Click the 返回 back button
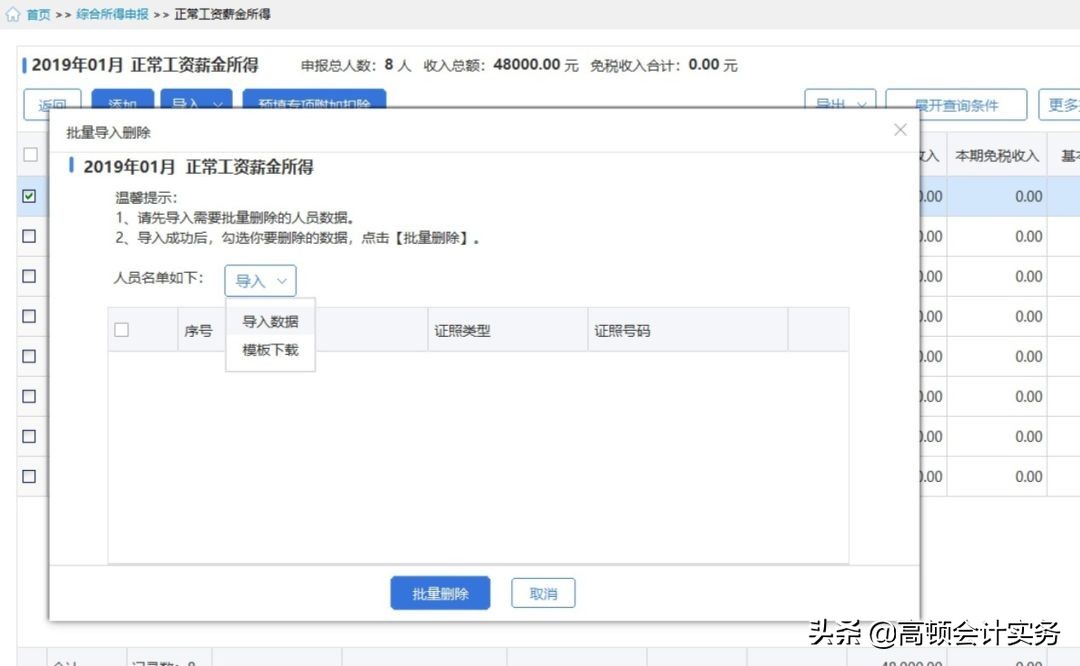The width and height of the screenshot is (1080, 666). 51,104
